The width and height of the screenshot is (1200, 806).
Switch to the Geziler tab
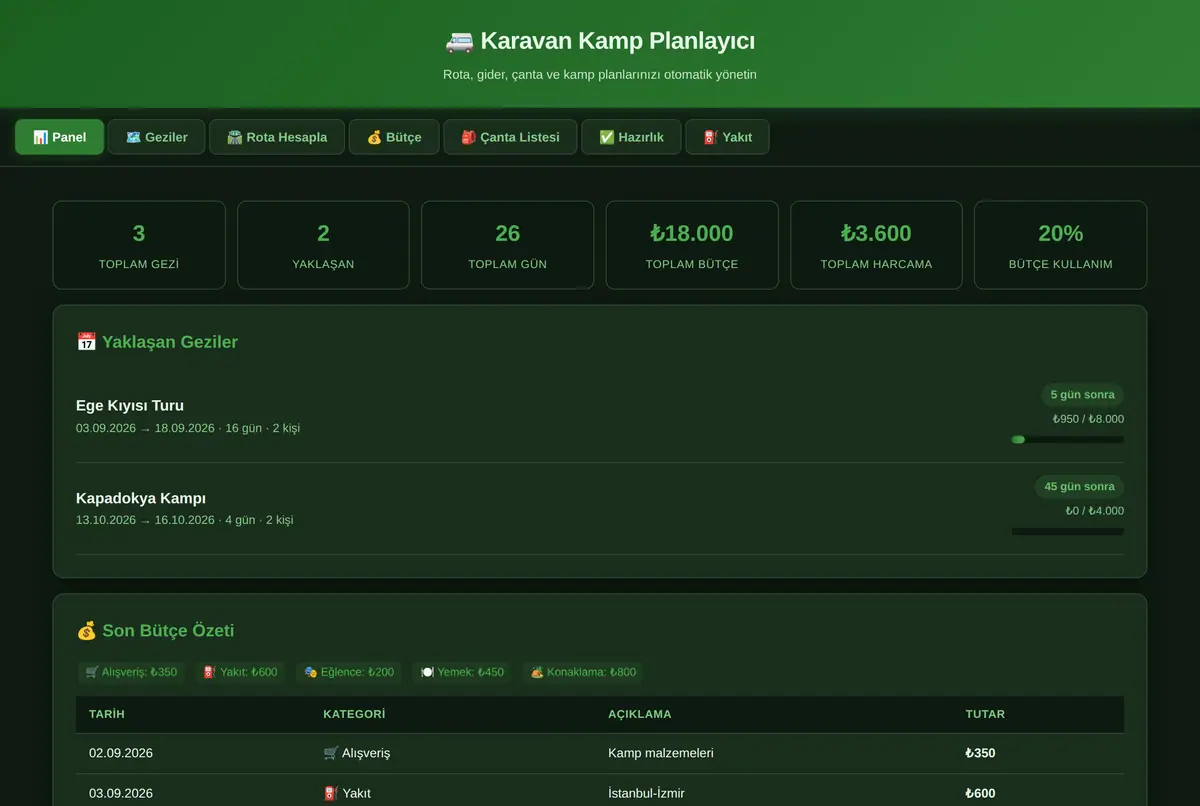(156, 137)
